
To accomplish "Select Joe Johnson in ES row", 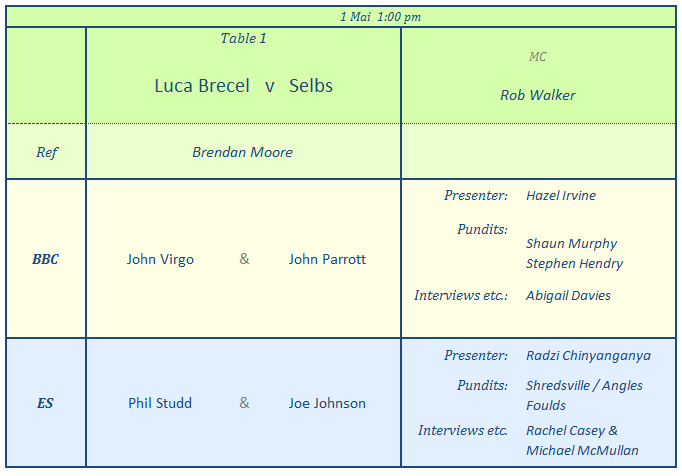I will tap(327, 404).
